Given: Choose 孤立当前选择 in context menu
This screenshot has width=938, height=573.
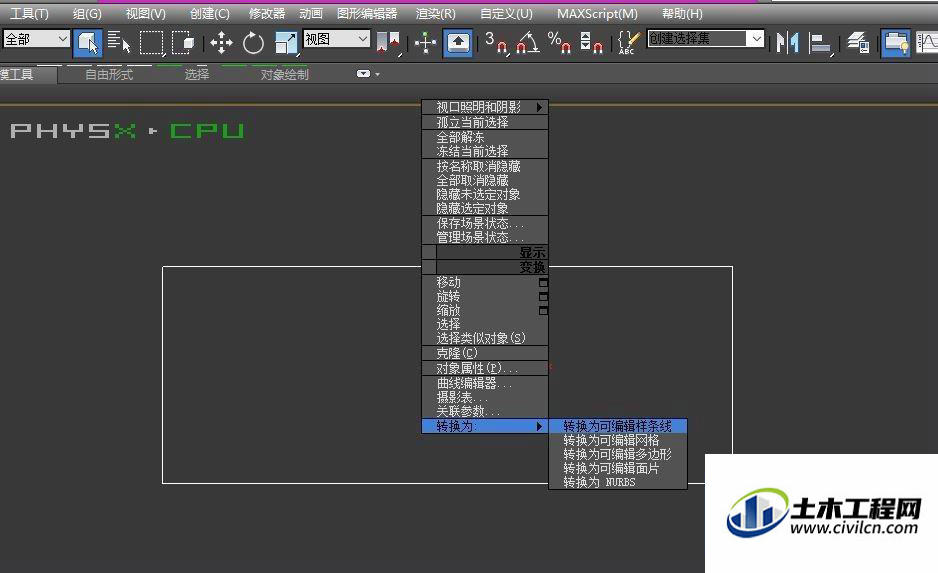Looking at the screenshot, I should coord(485,122).
